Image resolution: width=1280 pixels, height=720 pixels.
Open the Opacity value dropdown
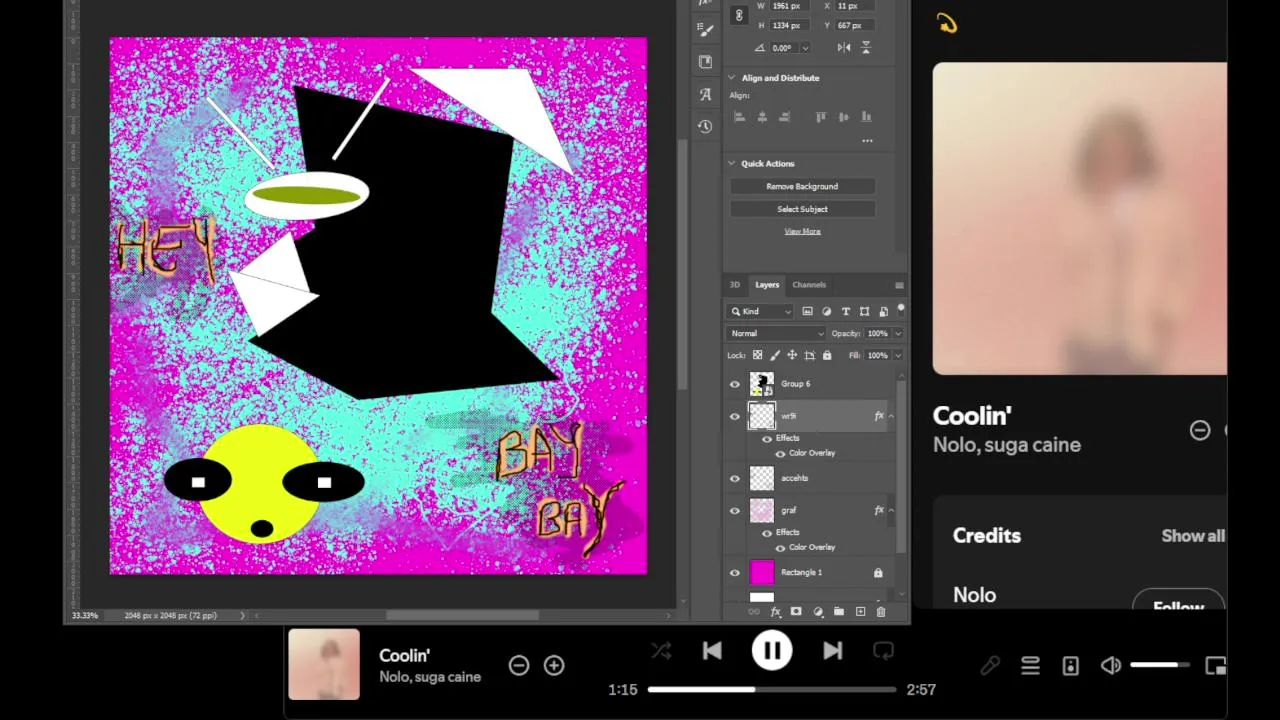[897, 333]
